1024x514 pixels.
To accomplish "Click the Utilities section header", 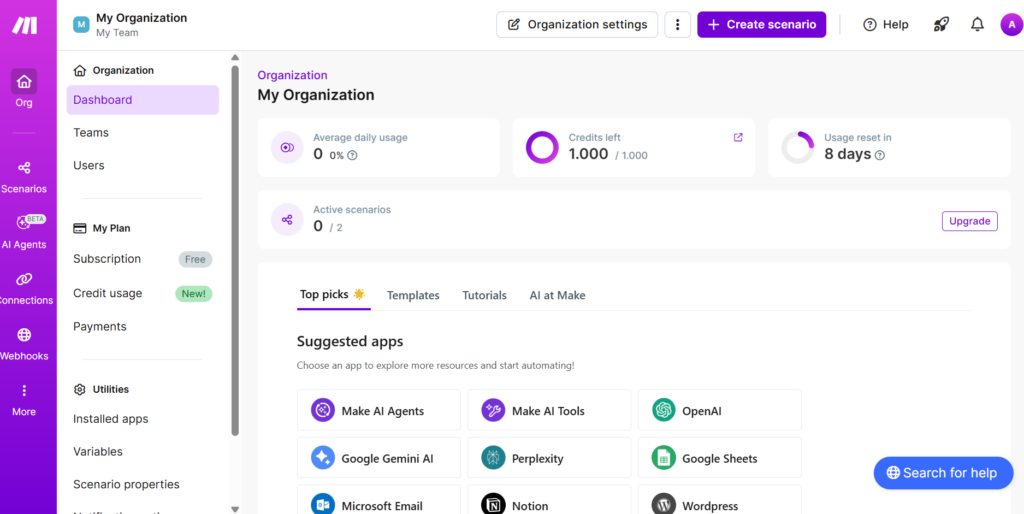I will point(101,389).
